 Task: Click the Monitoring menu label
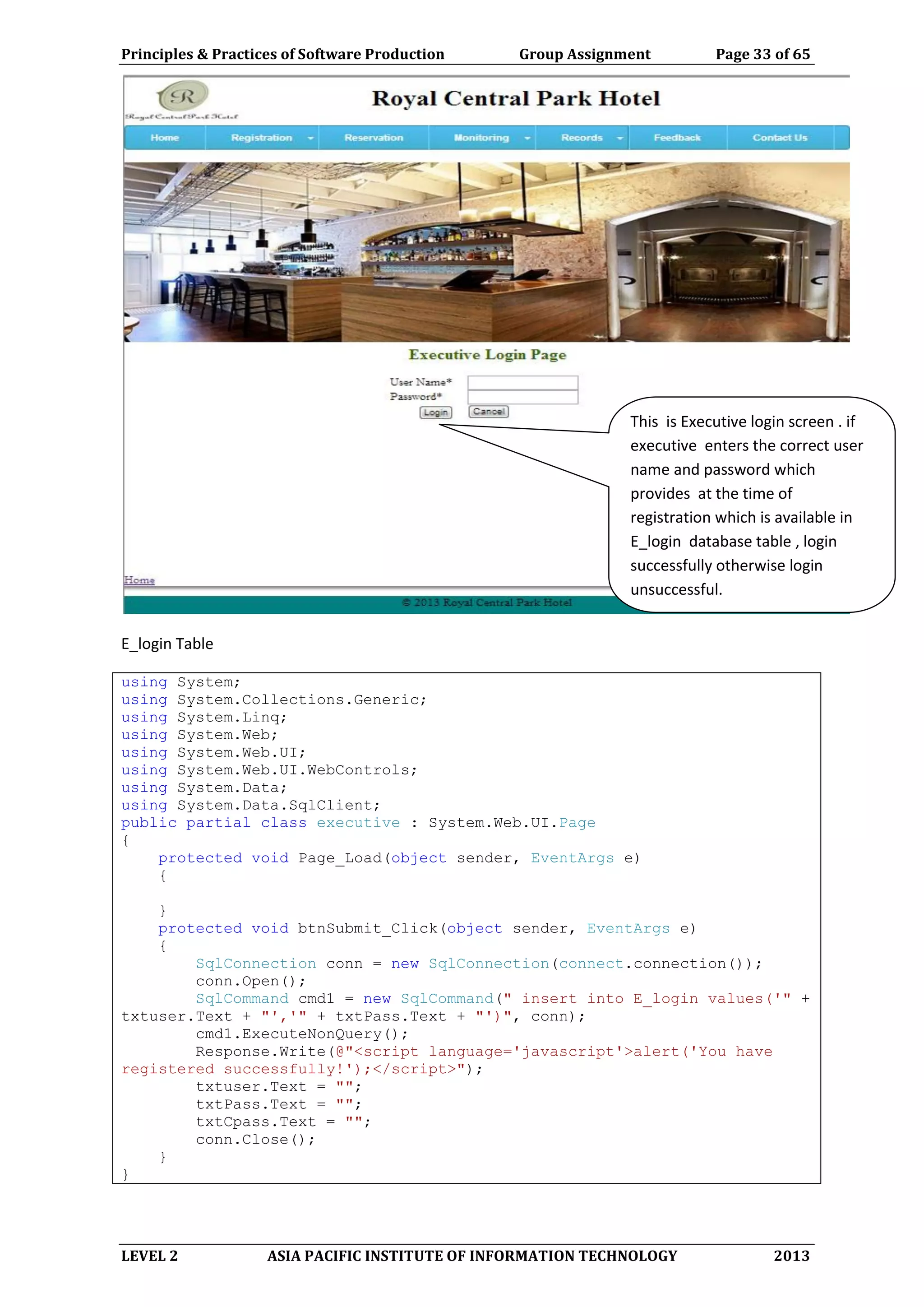pyautogui.click(x=481, y=138)
